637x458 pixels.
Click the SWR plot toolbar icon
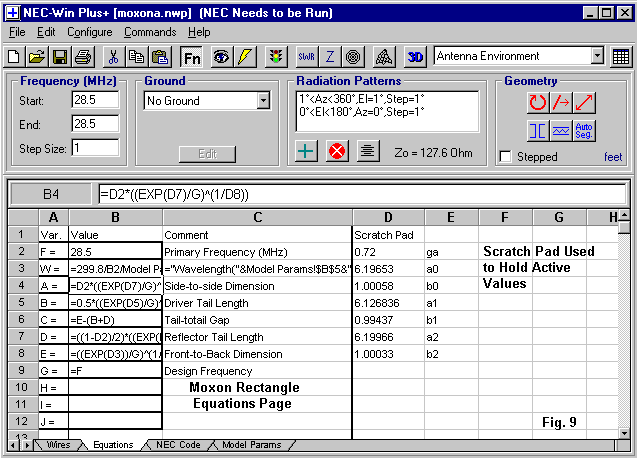(307, 57)
